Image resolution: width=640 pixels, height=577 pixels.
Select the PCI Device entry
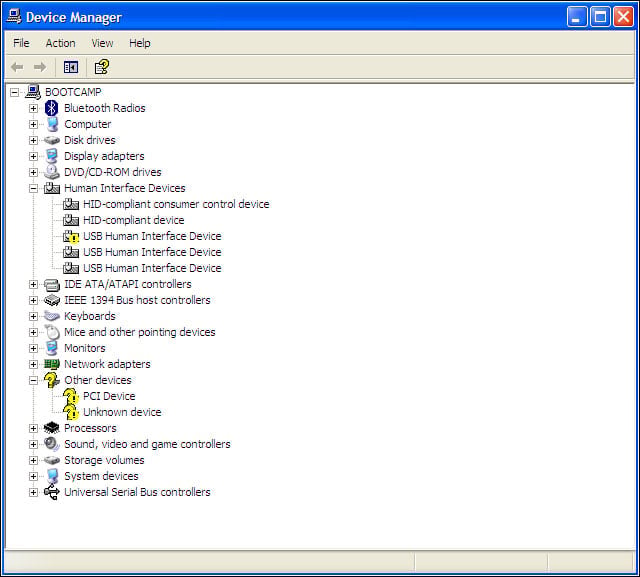[109, 396]
